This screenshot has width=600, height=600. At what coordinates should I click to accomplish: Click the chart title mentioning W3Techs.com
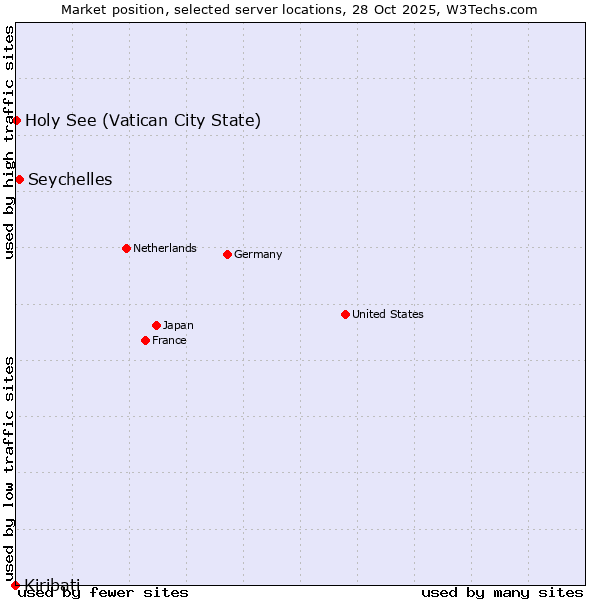[x=299, y=9]
